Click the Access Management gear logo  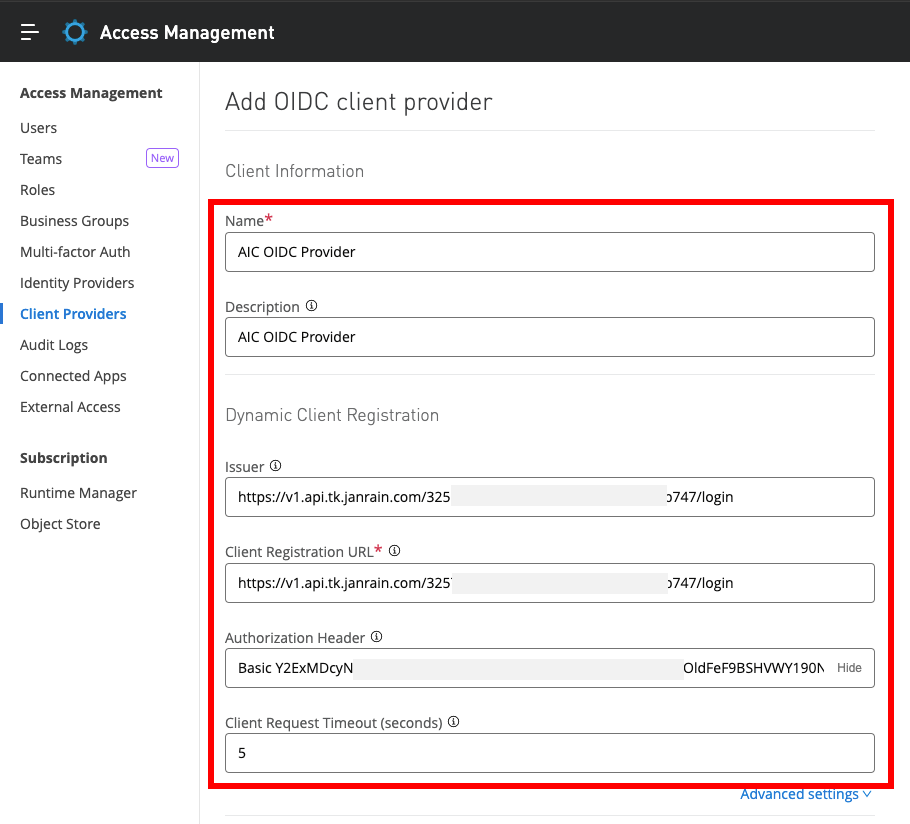coord(75,32)
